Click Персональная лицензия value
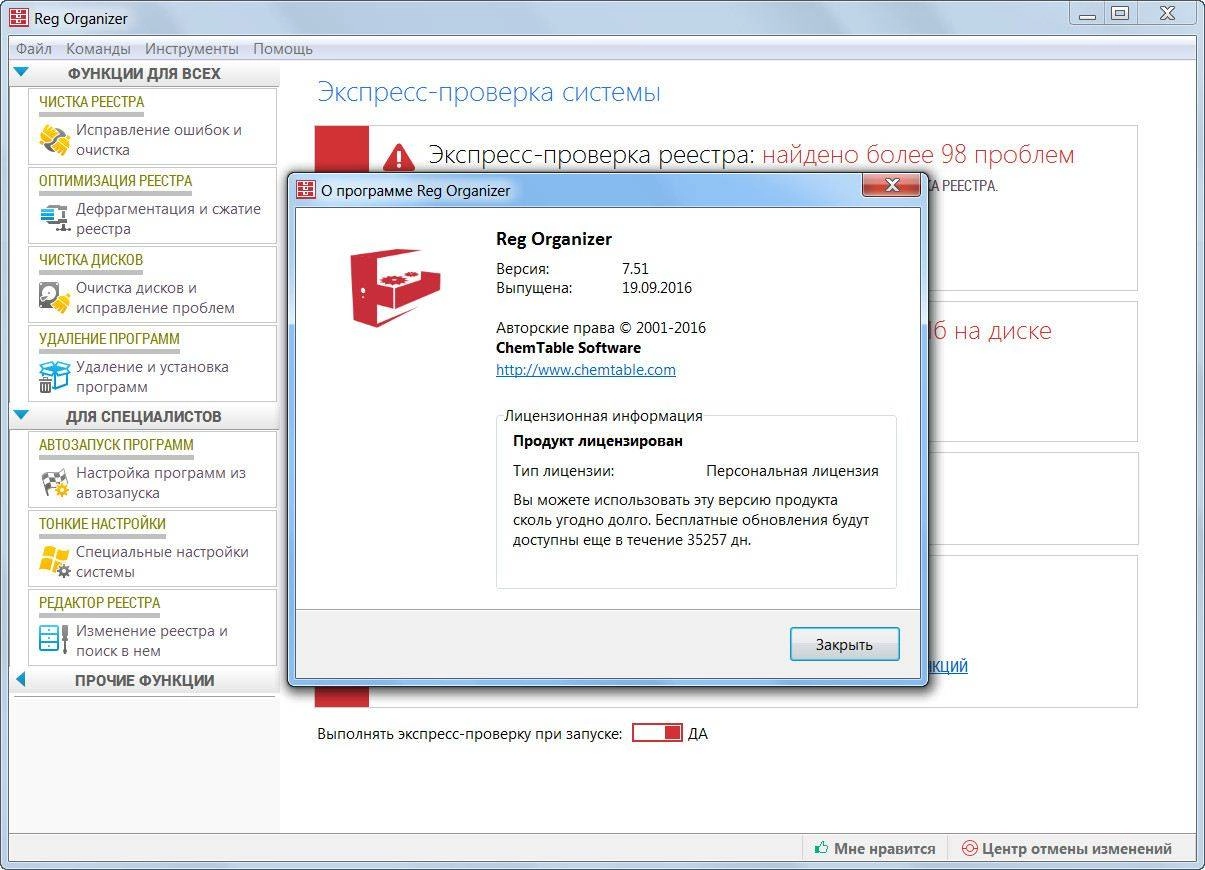This screenshot has height=870, width=1205. pyautogui.click(x=792, y=470)
